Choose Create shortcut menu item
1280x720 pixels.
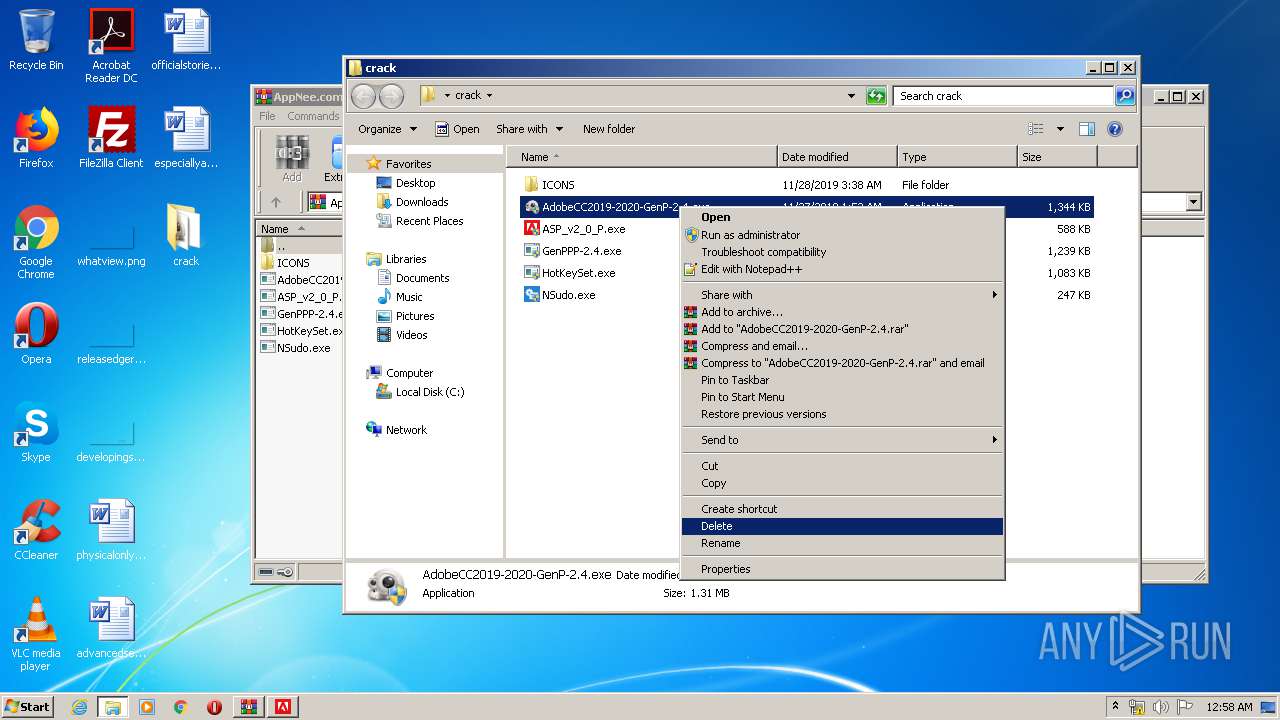pyautogui.click(x=842, y=509)
